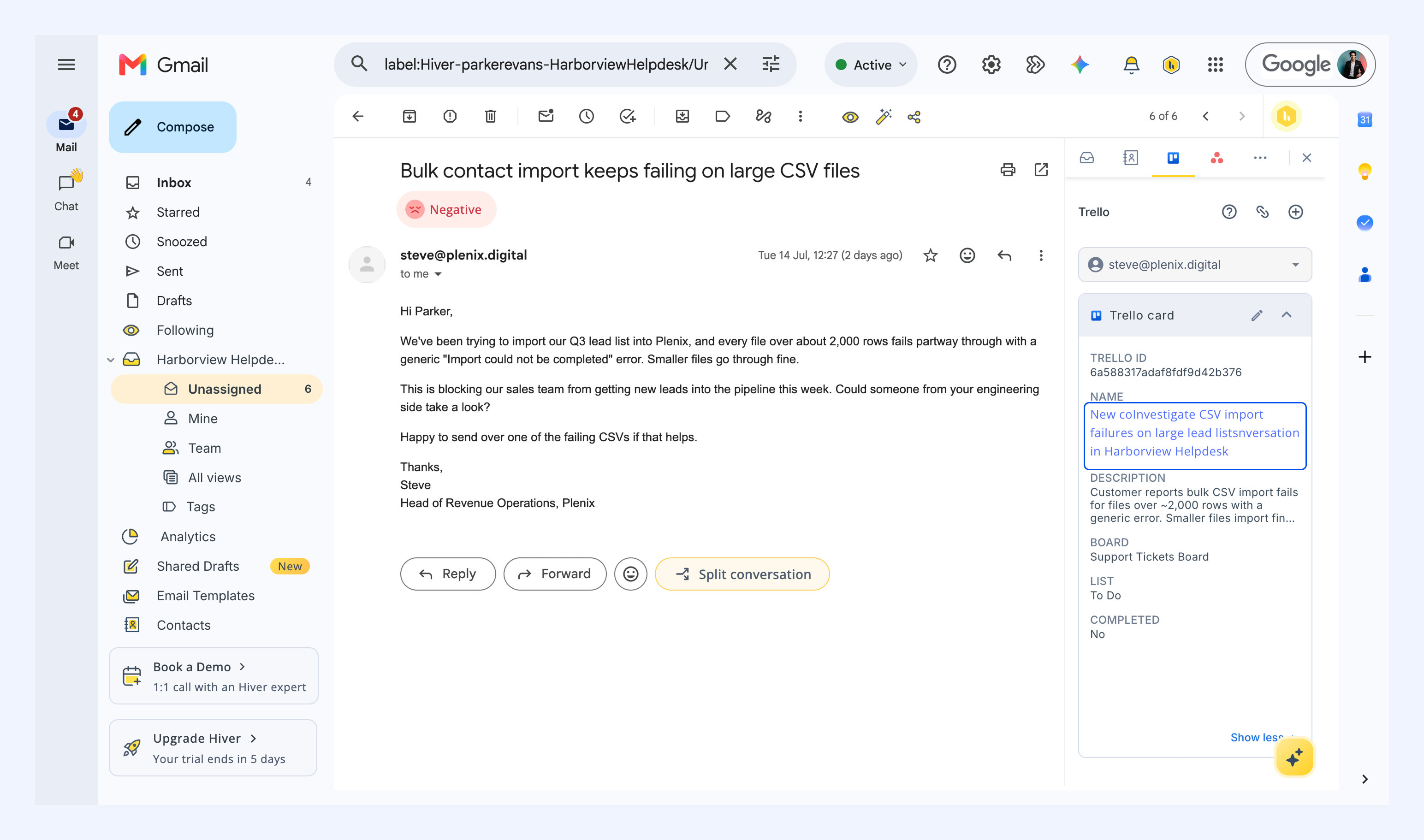This screenshot has height=840, width=1424.
Task: Open the Unassigned view in sidebar
Action: coord(216,390)
